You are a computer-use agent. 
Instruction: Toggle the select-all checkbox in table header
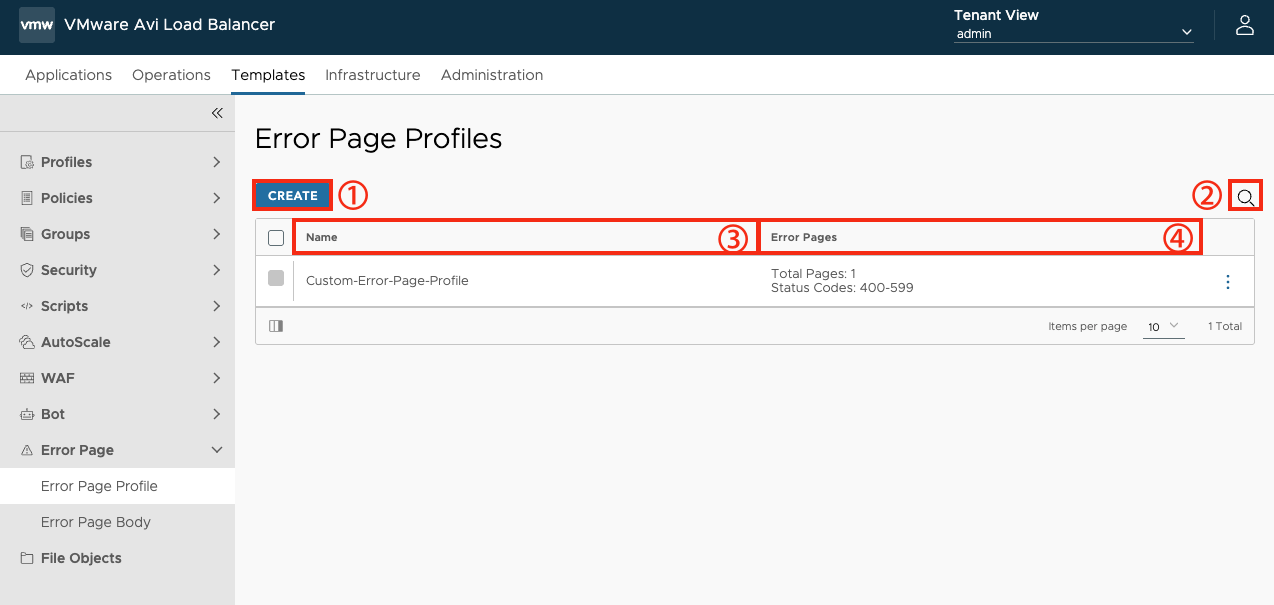coord(276,238)
